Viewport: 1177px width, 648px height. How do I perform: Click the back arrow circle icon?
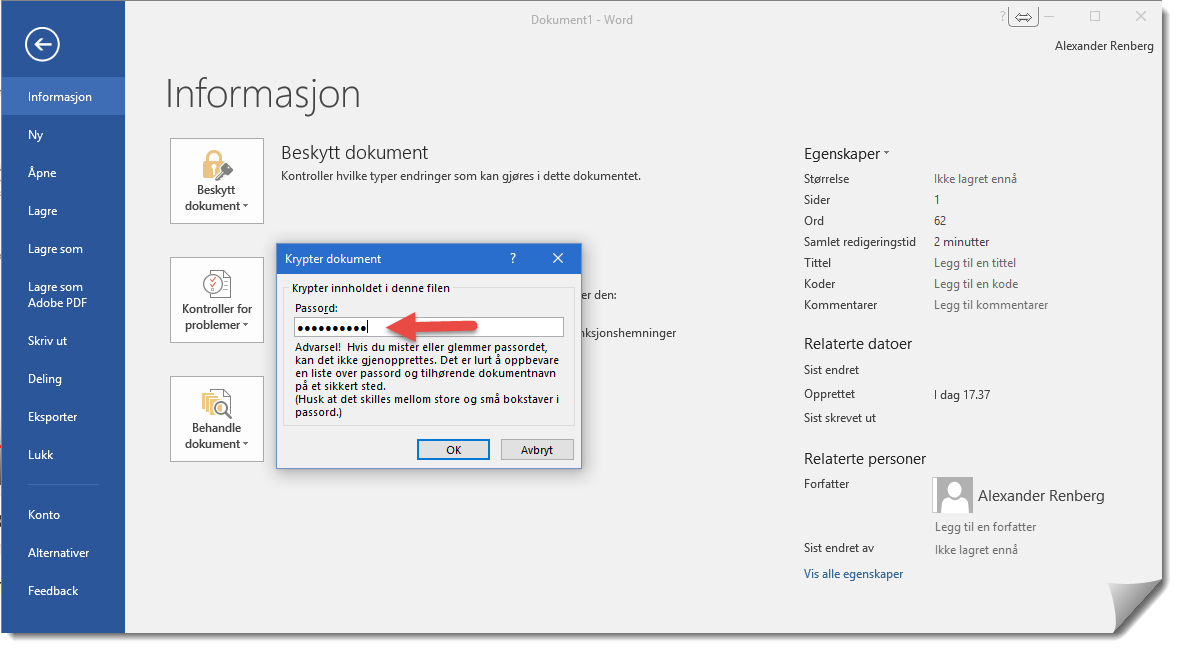click(43, 44)
